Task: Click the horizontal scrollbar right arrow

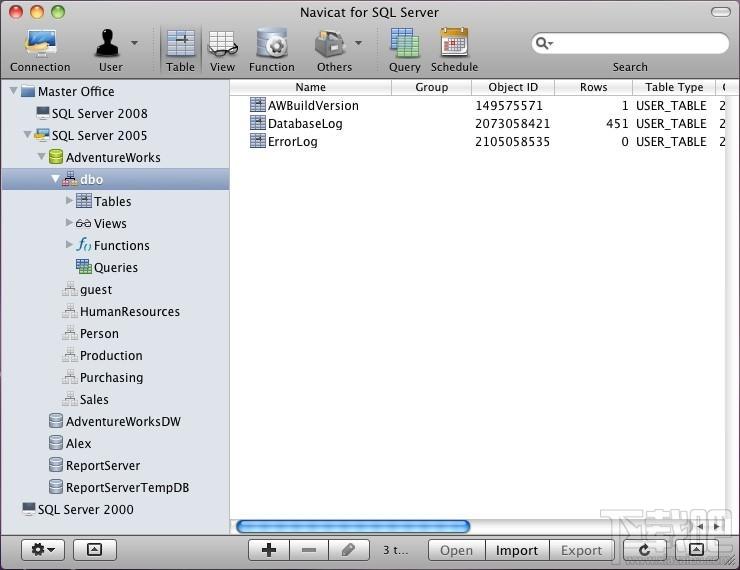Action: pos(717,527)
